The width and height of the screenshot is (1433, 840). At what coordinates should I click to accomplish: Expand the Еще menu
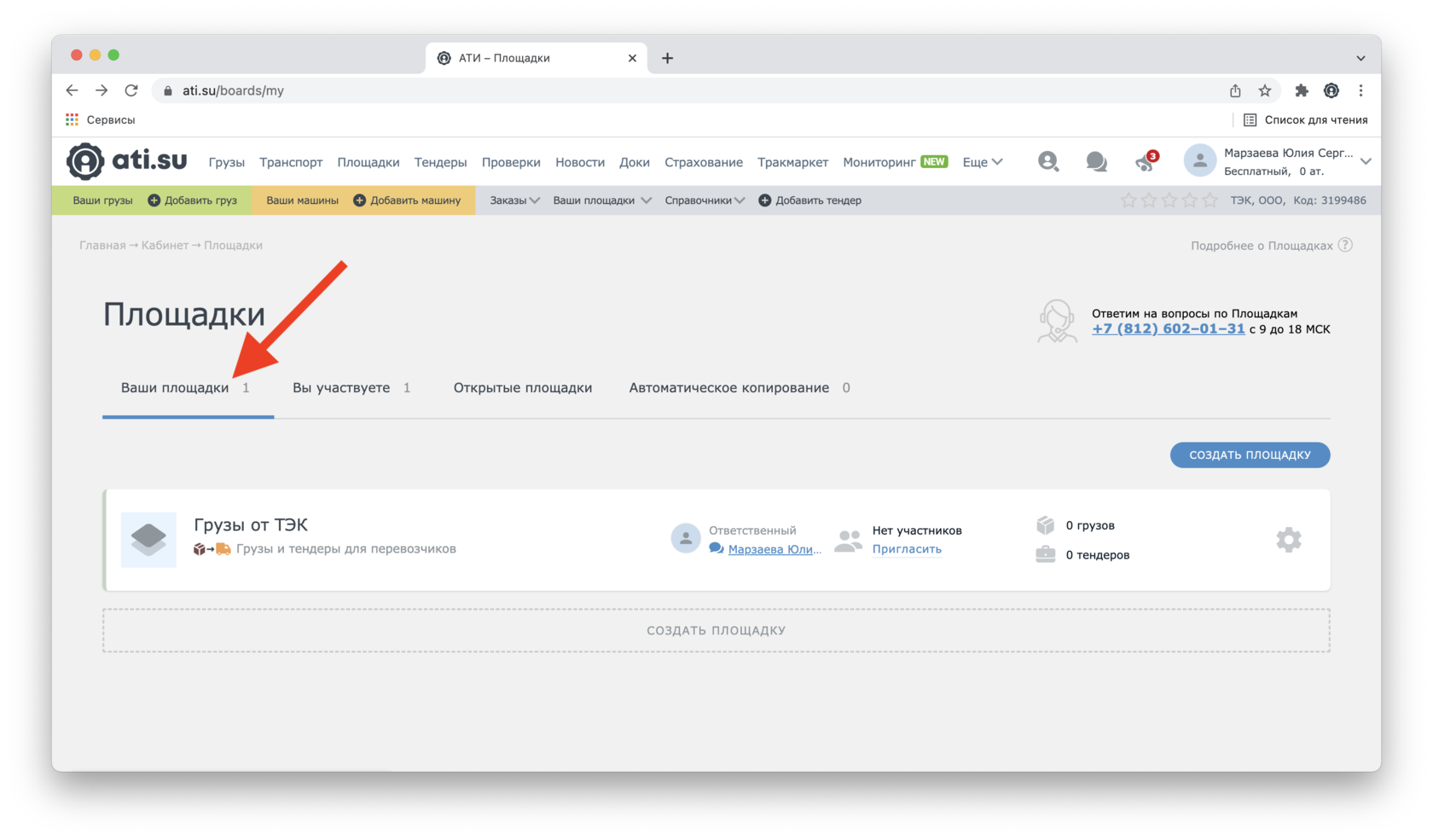pos(983,162)
